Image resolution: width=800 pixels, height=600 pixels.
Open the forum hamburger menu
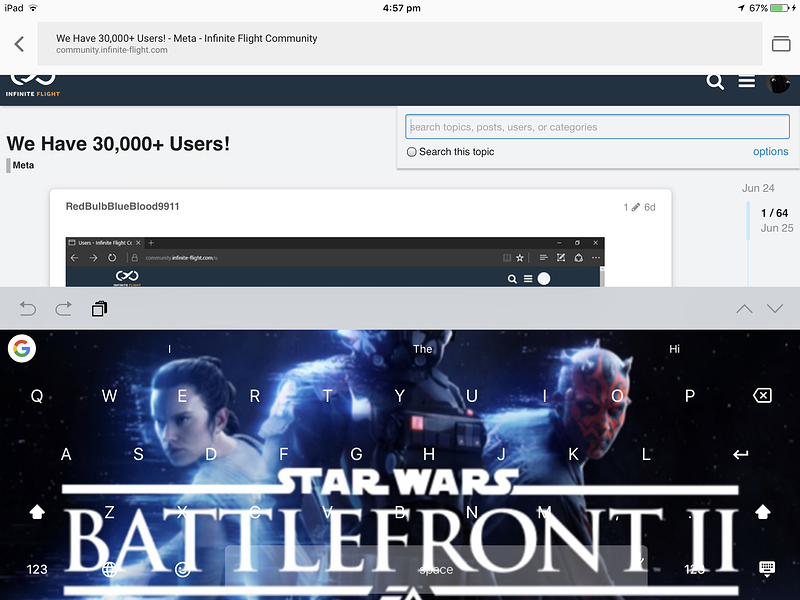coord(746,82)
